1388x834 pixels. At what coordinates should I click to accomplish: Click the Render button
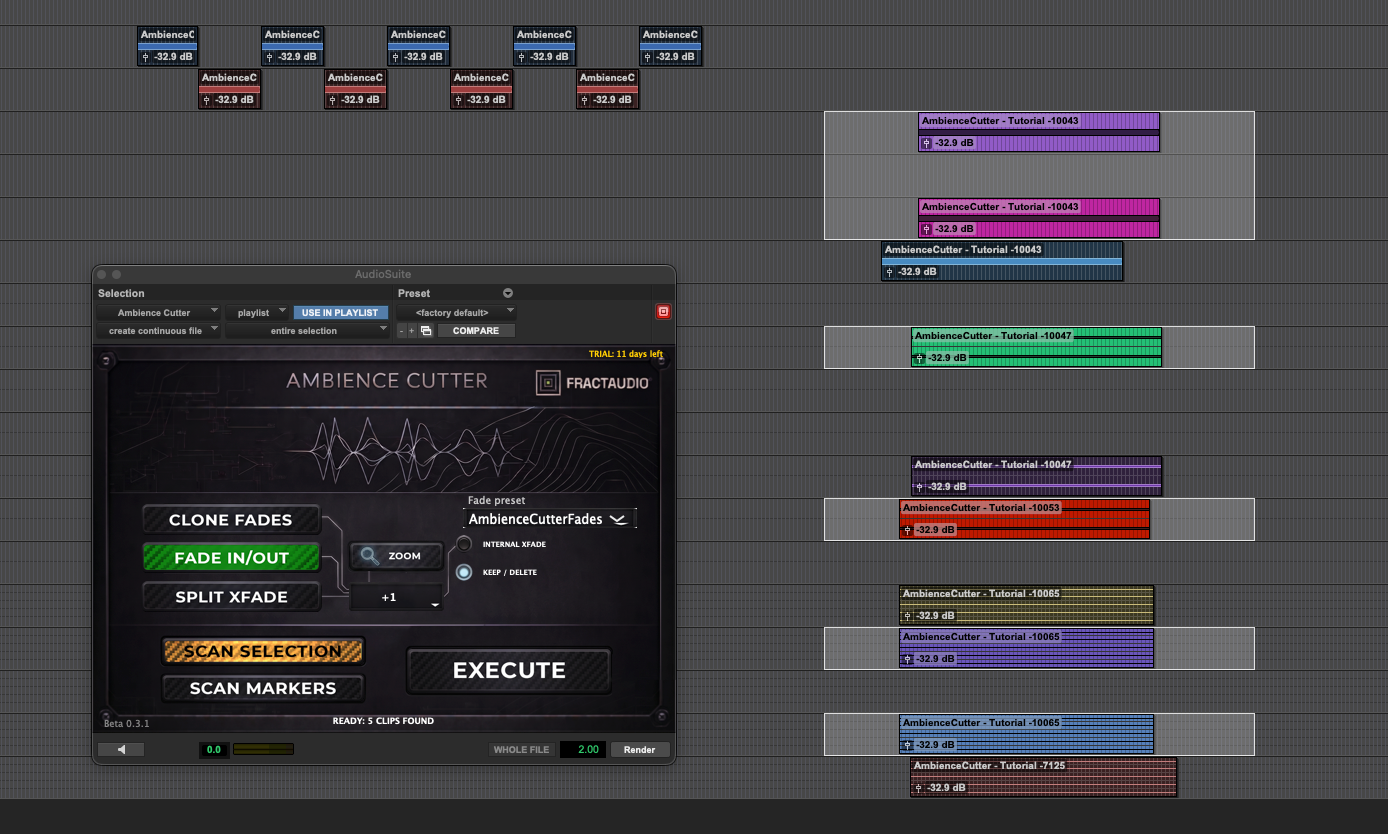tap(640, 749)
